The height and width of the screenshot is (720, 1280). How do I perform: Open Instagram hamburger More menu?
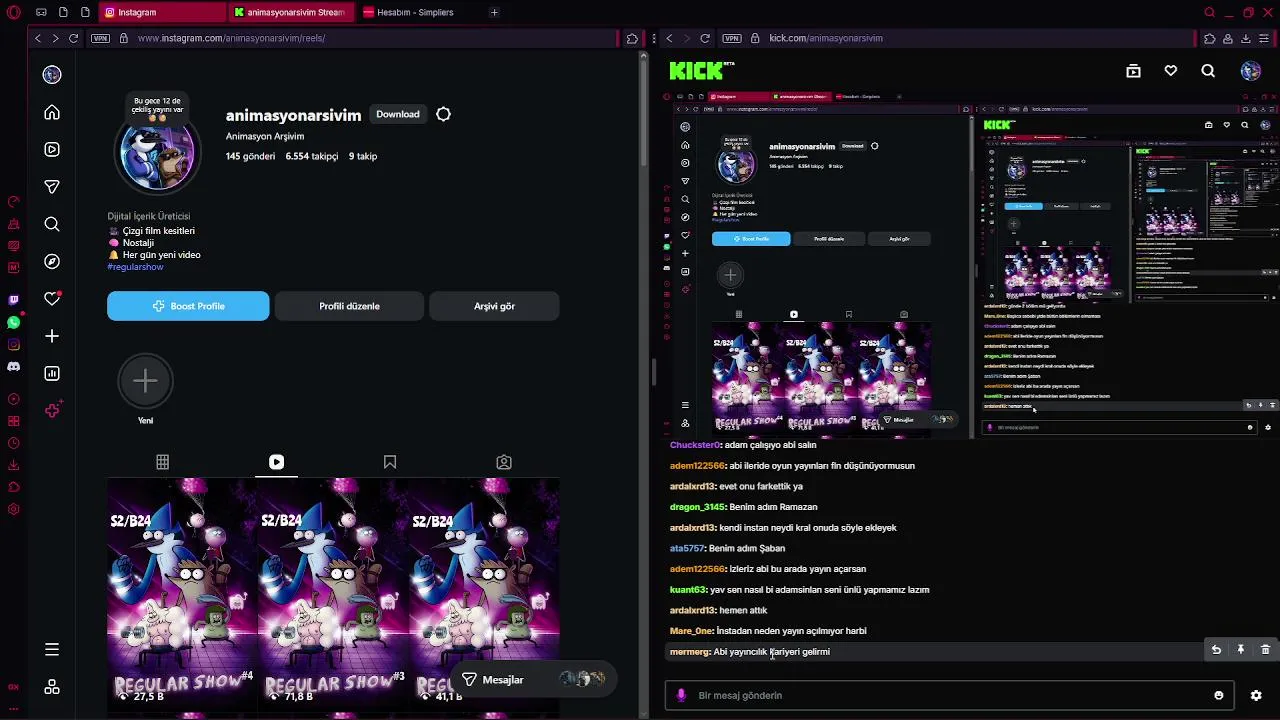tap(52, 650)
